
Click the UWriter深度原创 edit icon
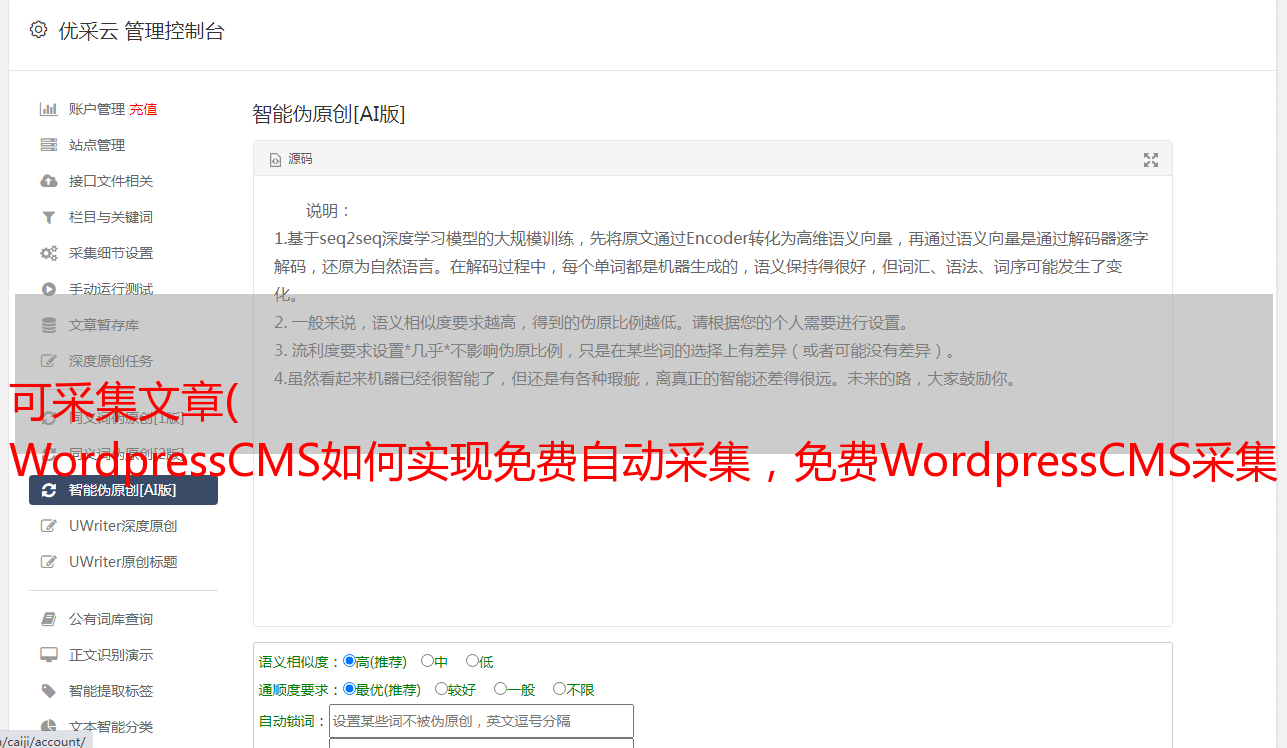click(x=48, y=526)
